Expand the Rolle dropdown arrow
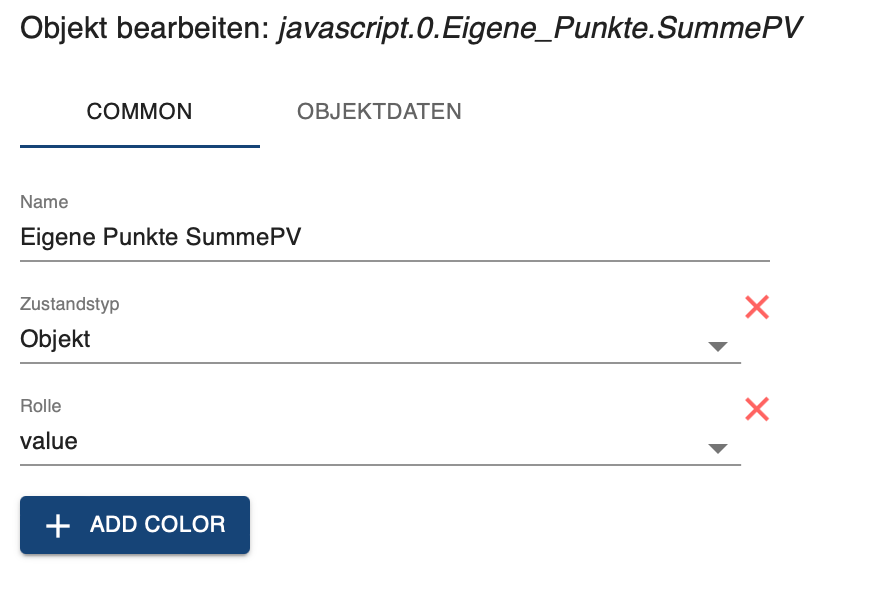Image resolution: width=870 pixels, height=612 pixels. click(x=717, y=448)
